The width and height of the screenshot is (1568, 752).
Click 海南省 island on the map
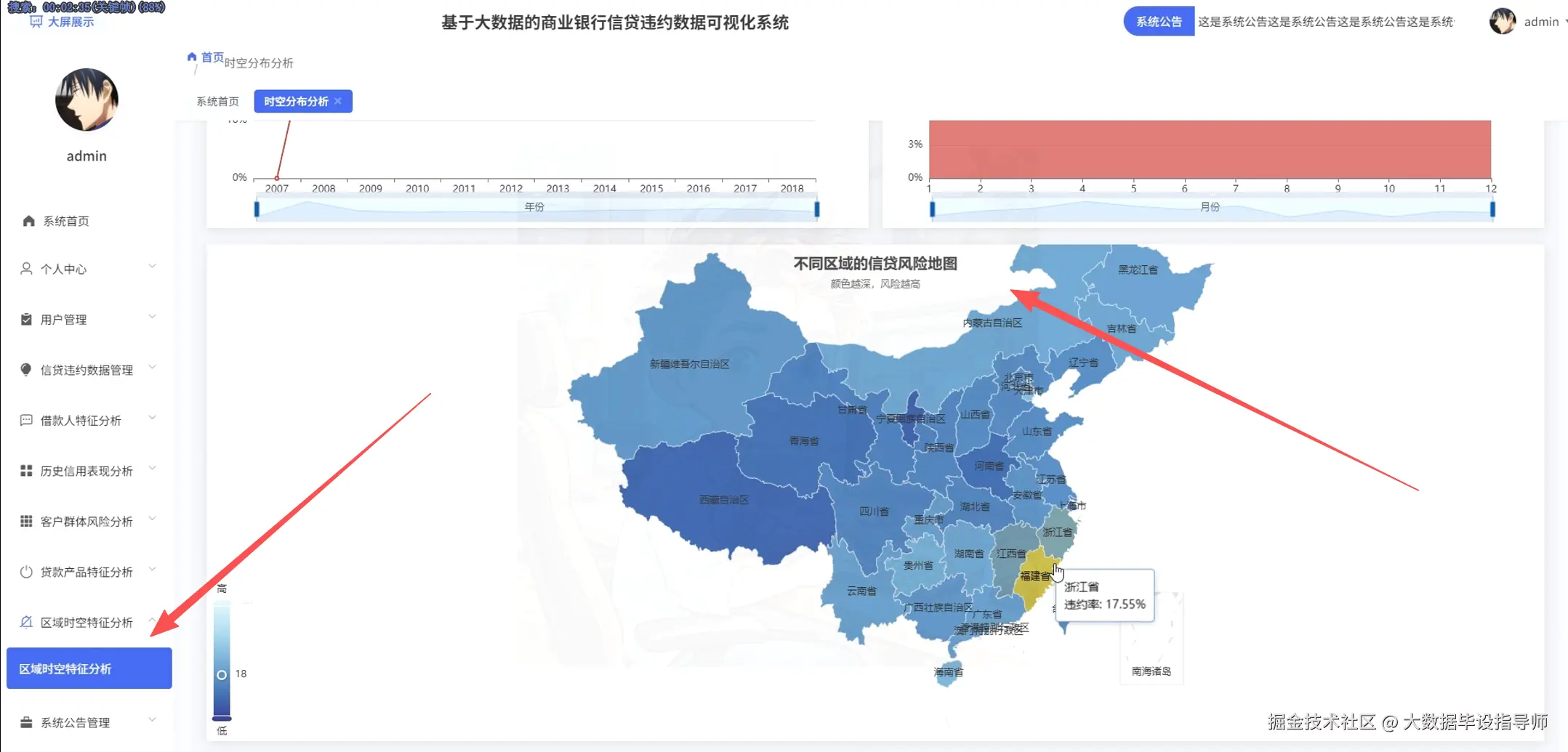pos(949,673)
